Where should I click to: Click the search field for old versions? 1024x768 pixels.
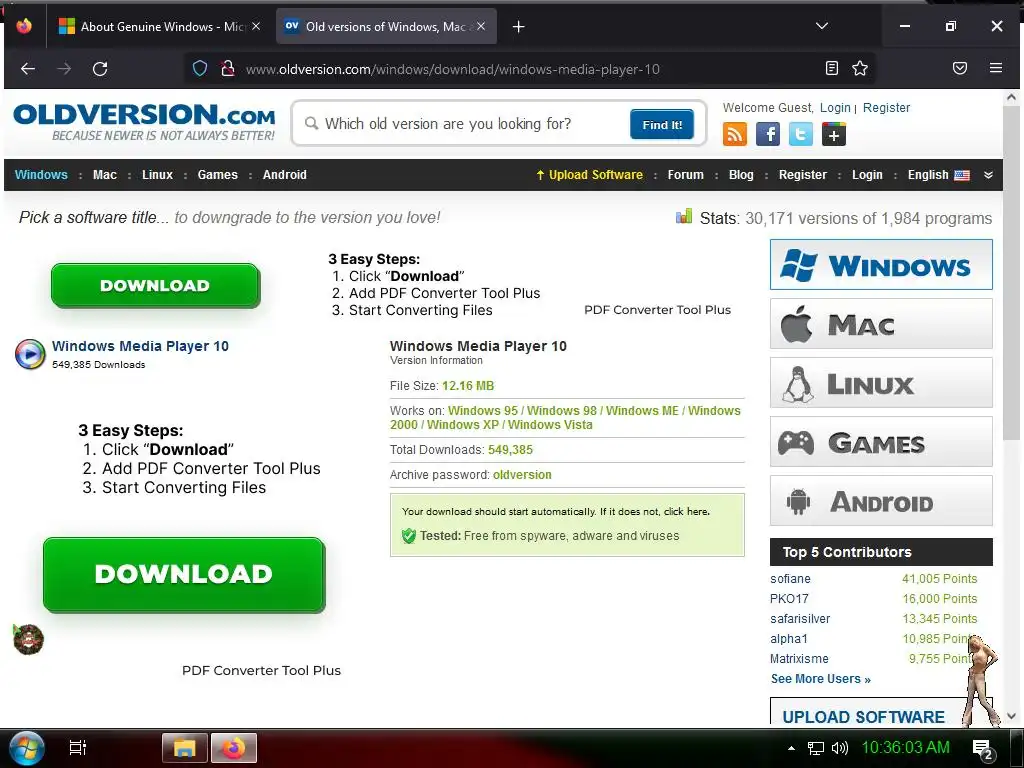tap(464, 124)
